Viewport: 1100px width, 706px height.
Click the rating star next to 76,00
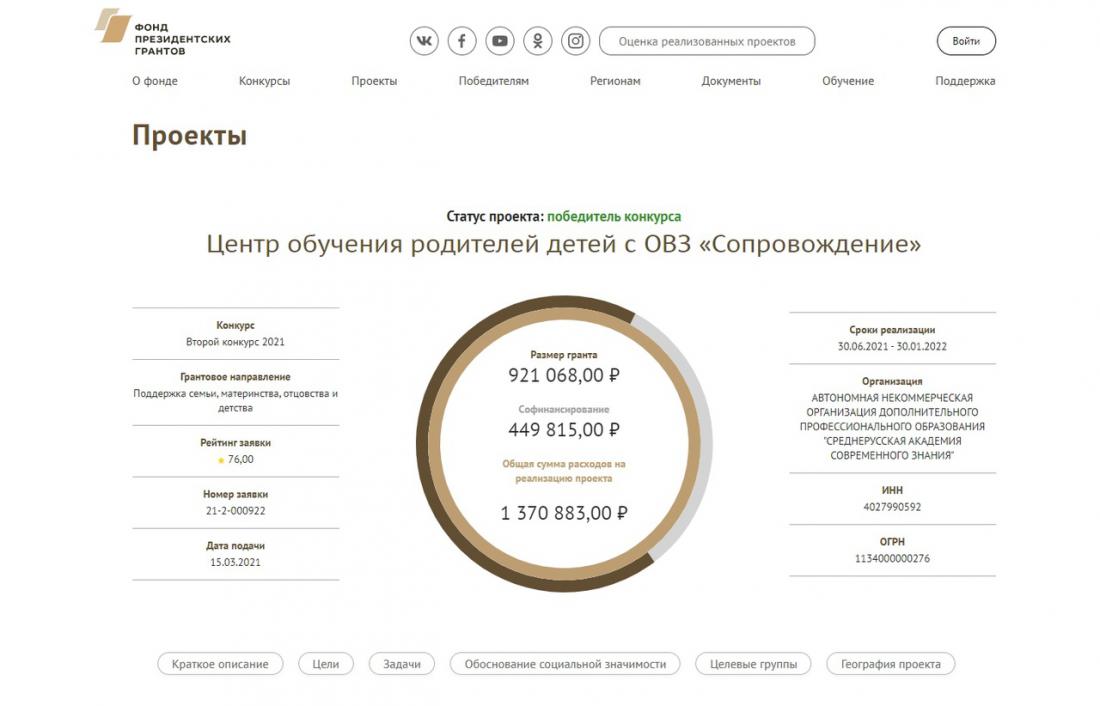221,460
